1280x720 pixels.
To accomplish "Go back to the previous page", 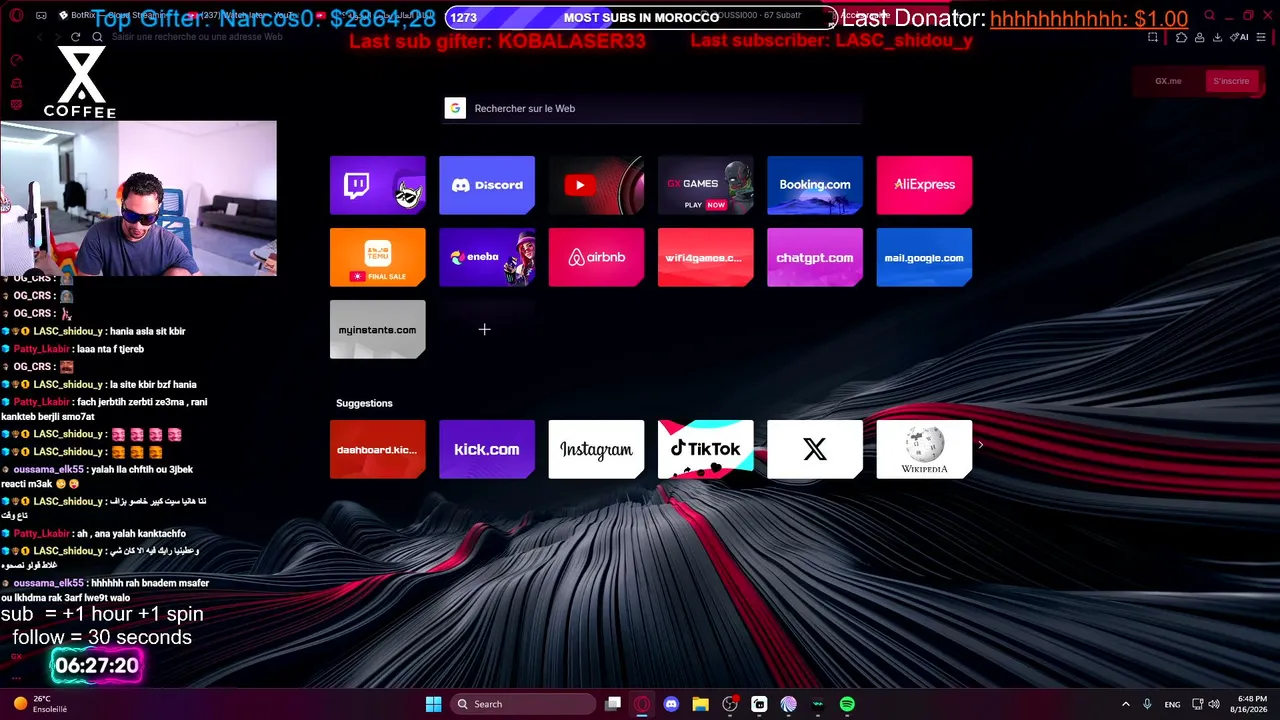I will [x=40, y=37].
